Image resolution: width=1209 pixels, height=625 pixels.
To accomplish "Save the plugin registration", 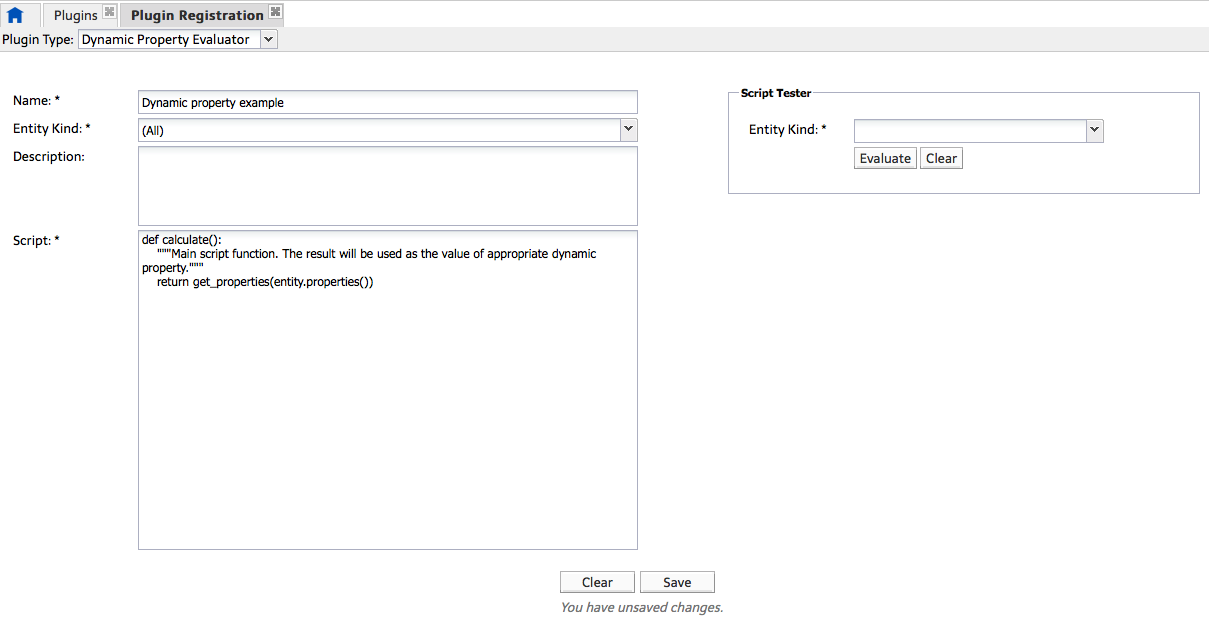I will 677,582.
